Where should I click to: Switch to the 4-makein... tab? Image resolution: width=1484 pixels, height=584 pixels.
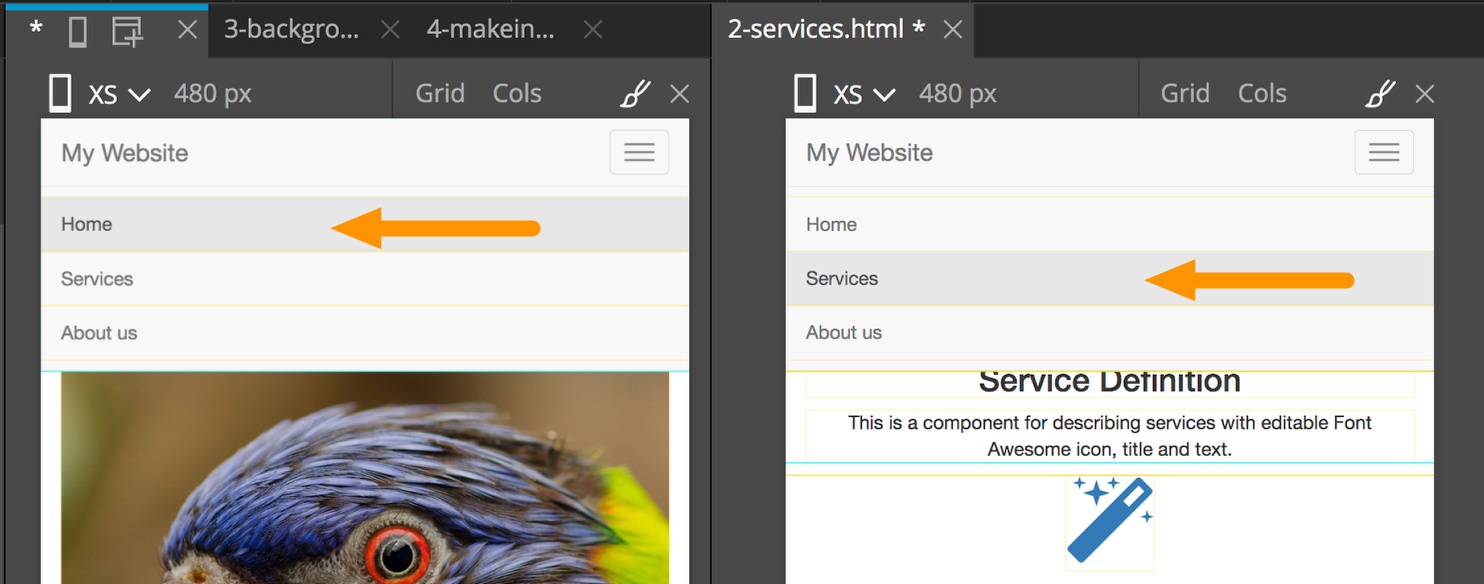click(490, 30)
